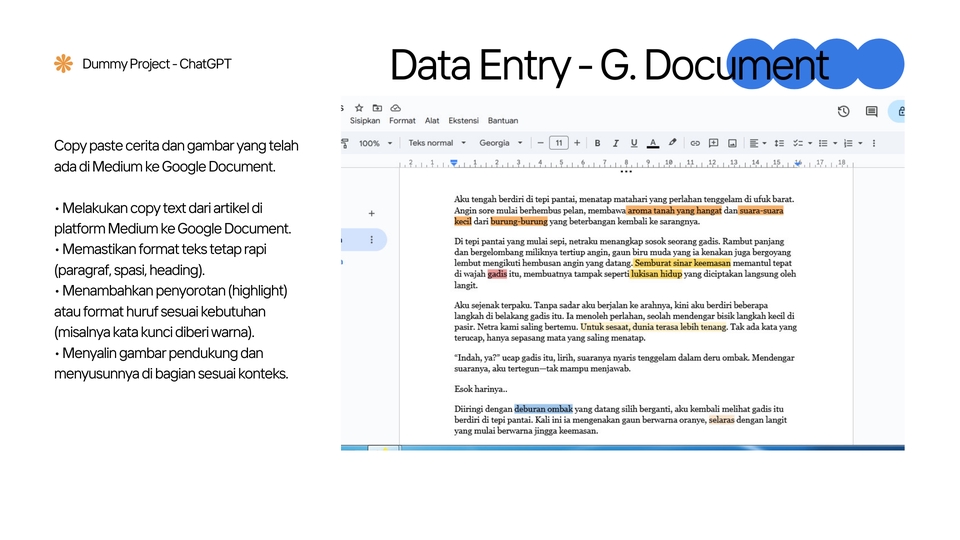Click the orange asterisk logo

(x=63, y=63)
